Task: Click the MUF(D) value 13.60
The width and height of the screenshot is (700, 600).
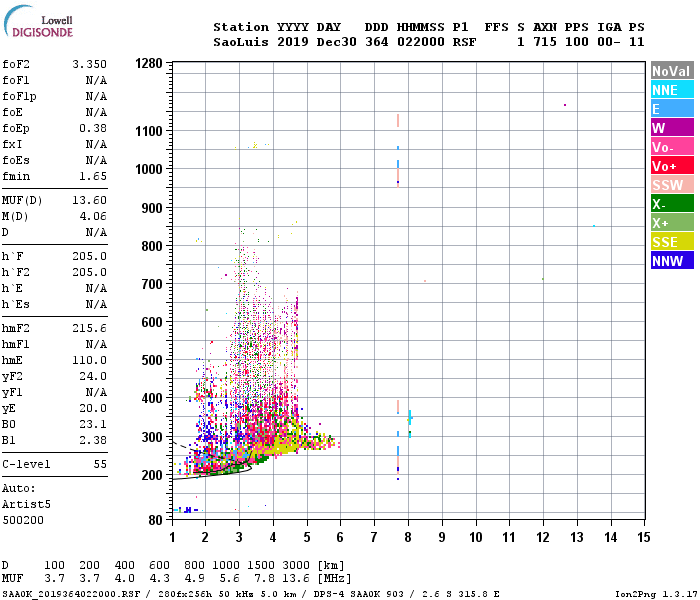Action: (x=90, y=200)
